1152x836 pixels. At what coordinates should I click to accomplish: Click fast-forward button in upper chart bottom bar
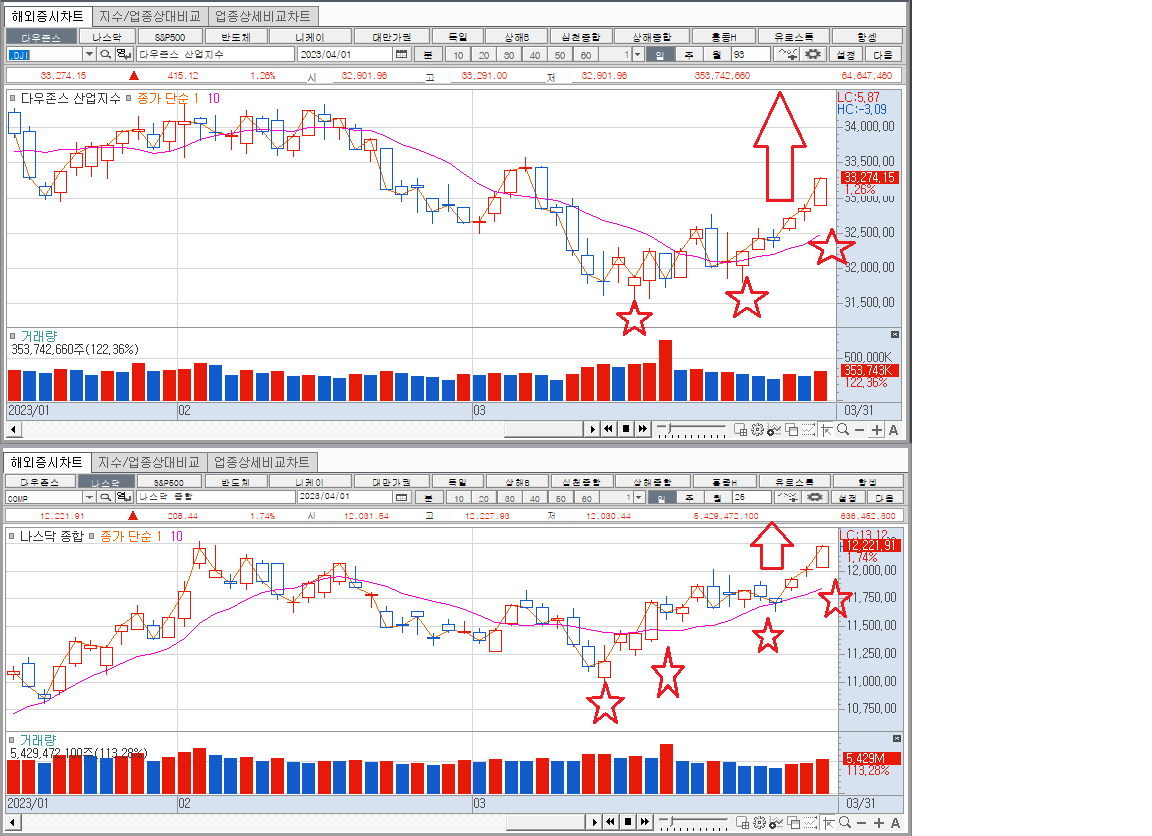643,429
